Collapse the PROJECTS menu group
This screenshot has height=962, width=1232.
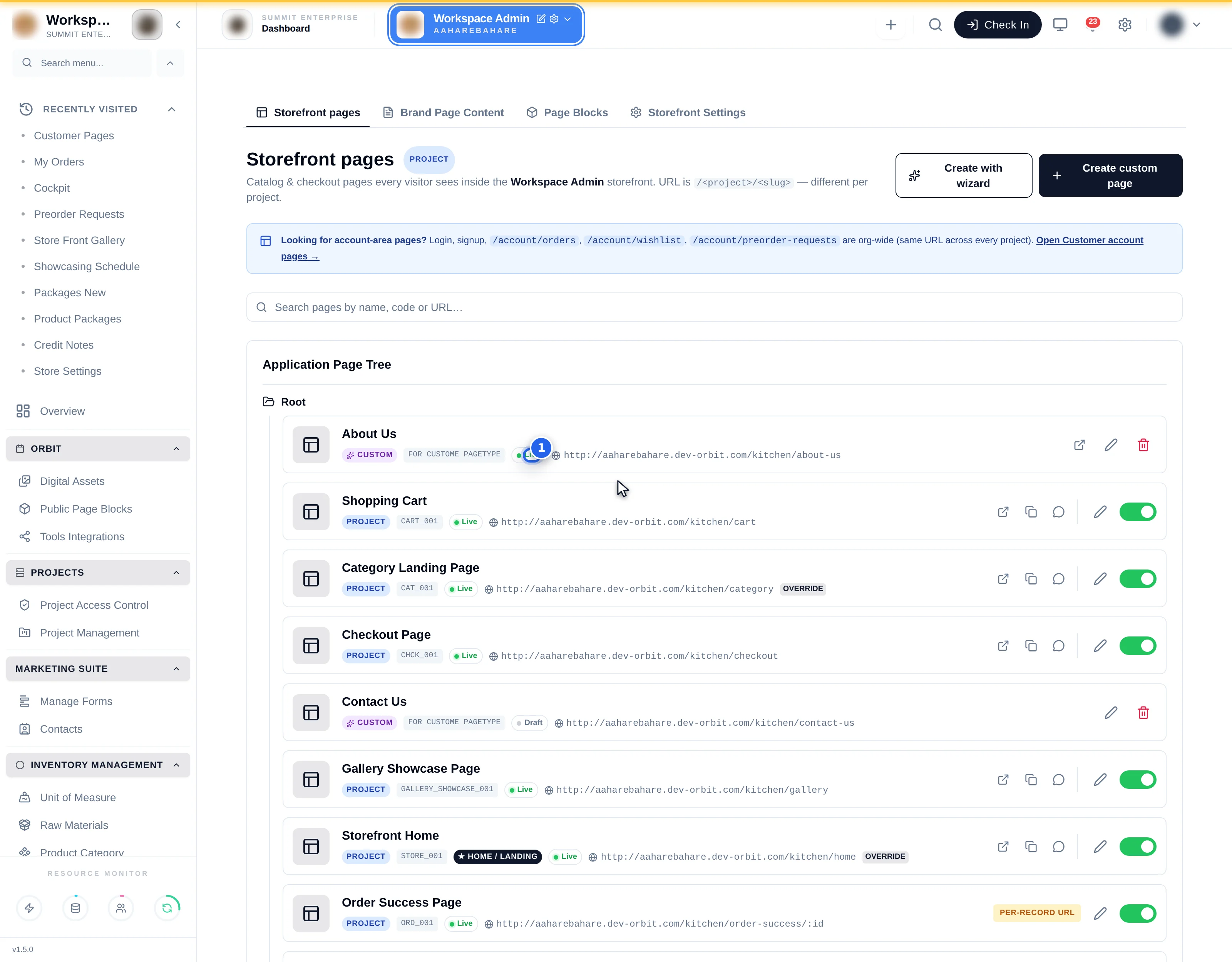tap(176, 573)
